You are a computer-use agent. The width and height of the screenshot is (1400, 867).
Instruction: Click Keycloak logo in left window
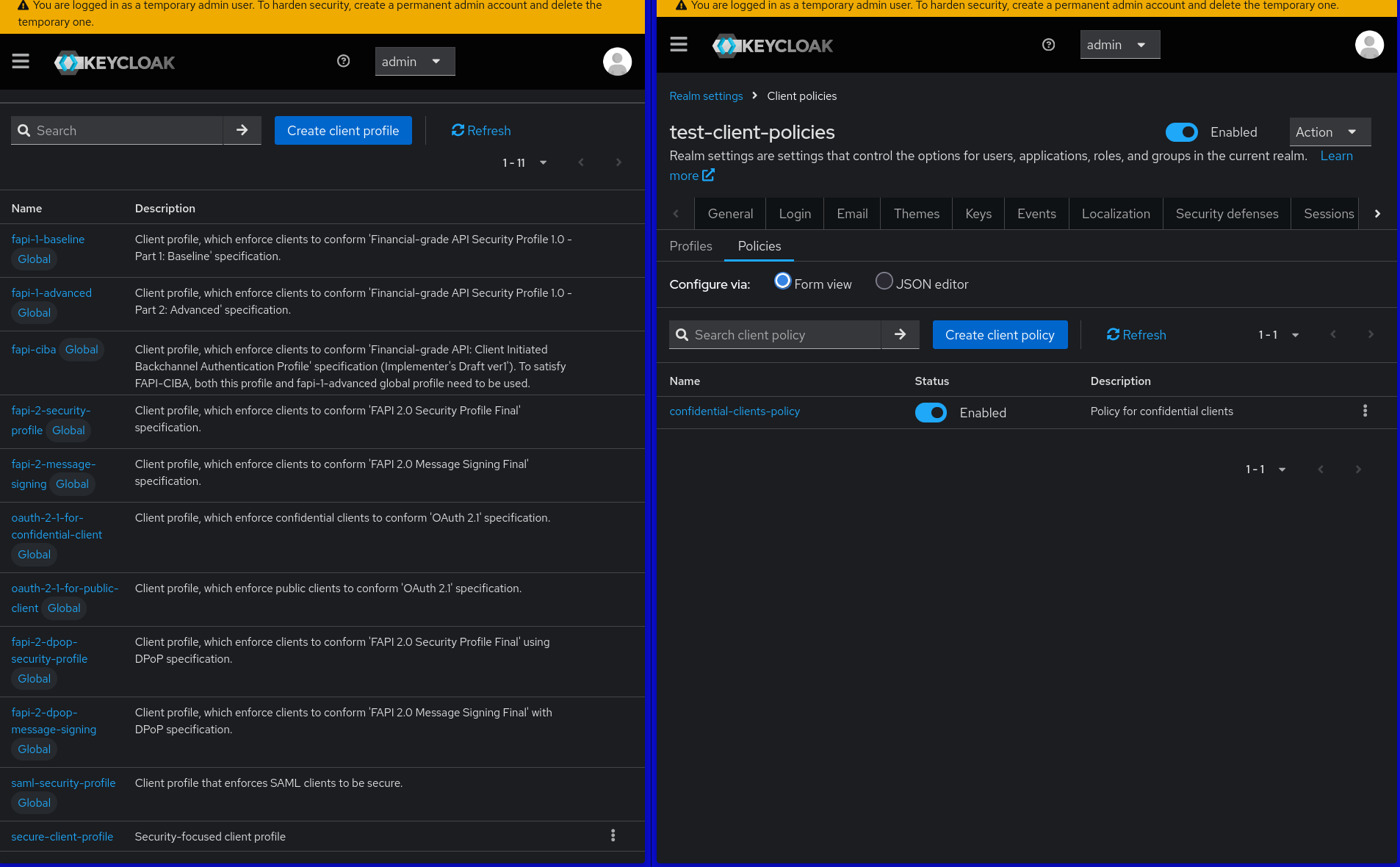[115, 62]
